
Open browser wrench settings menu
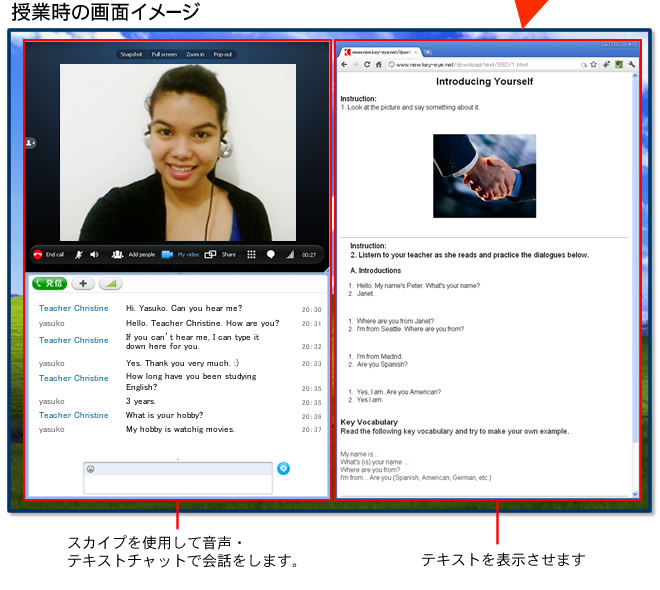(631, 64)
